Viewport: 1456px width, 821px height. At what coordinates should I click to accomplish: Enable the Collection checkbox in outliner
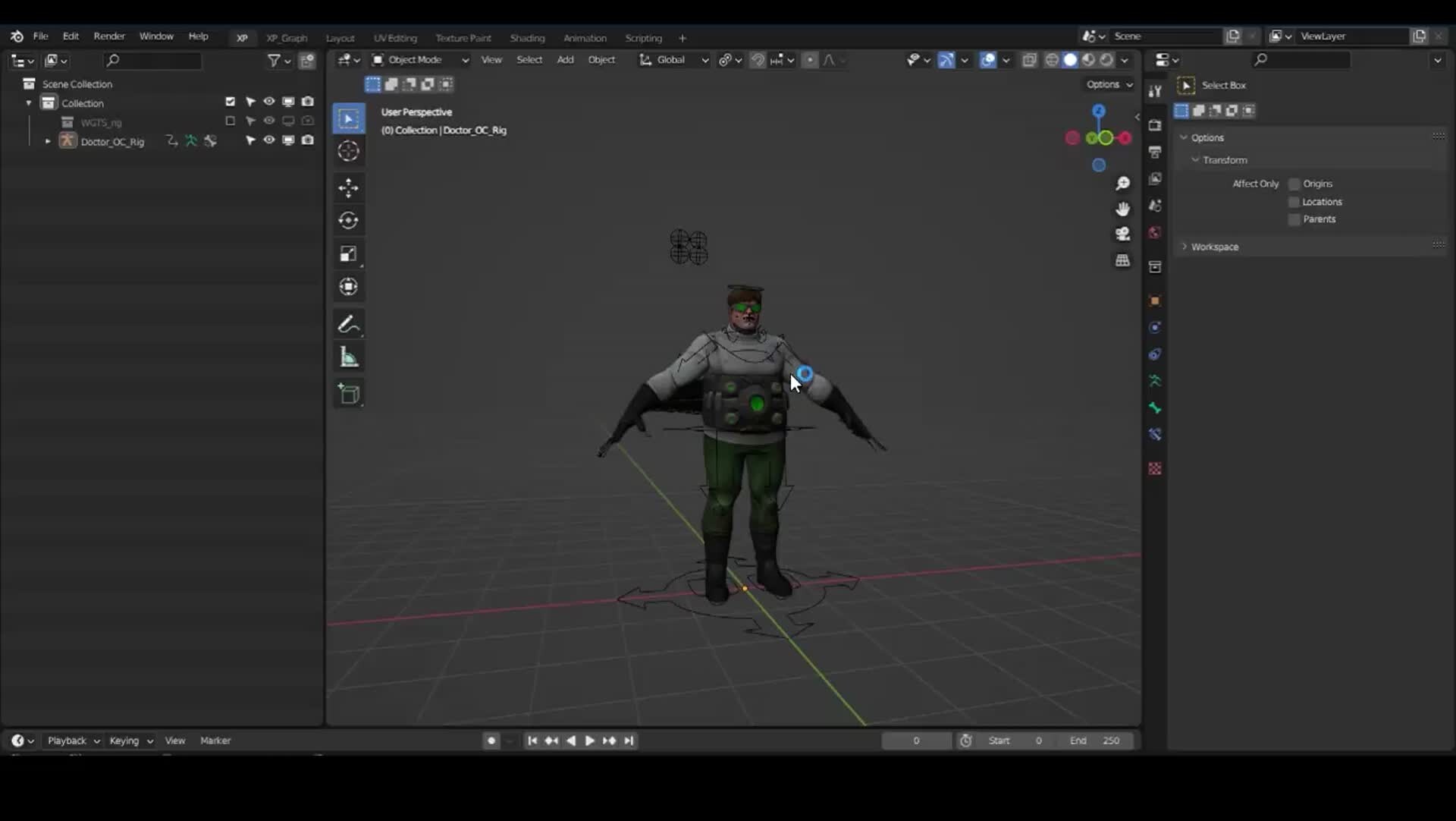pyautogui.click(x=230, y=101)
